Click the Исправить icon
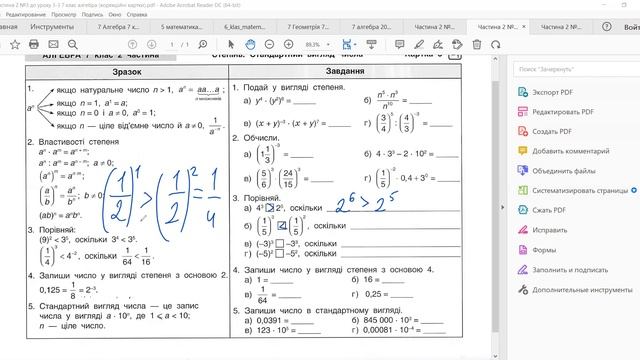Viewport: 640px width, 360px height. click(523, 230)
